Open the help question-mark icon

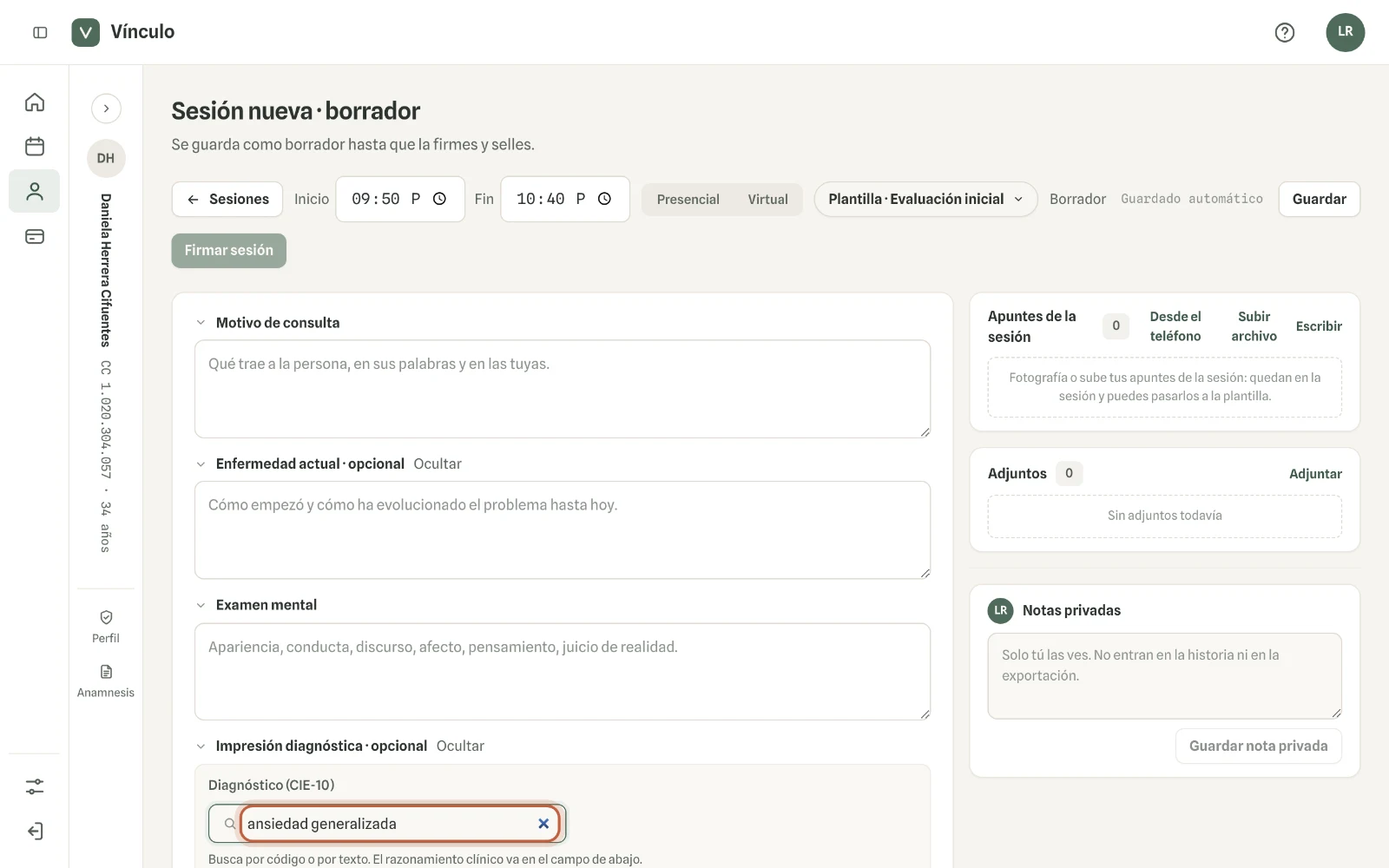pyautogui.click(x=1284, y=32)
